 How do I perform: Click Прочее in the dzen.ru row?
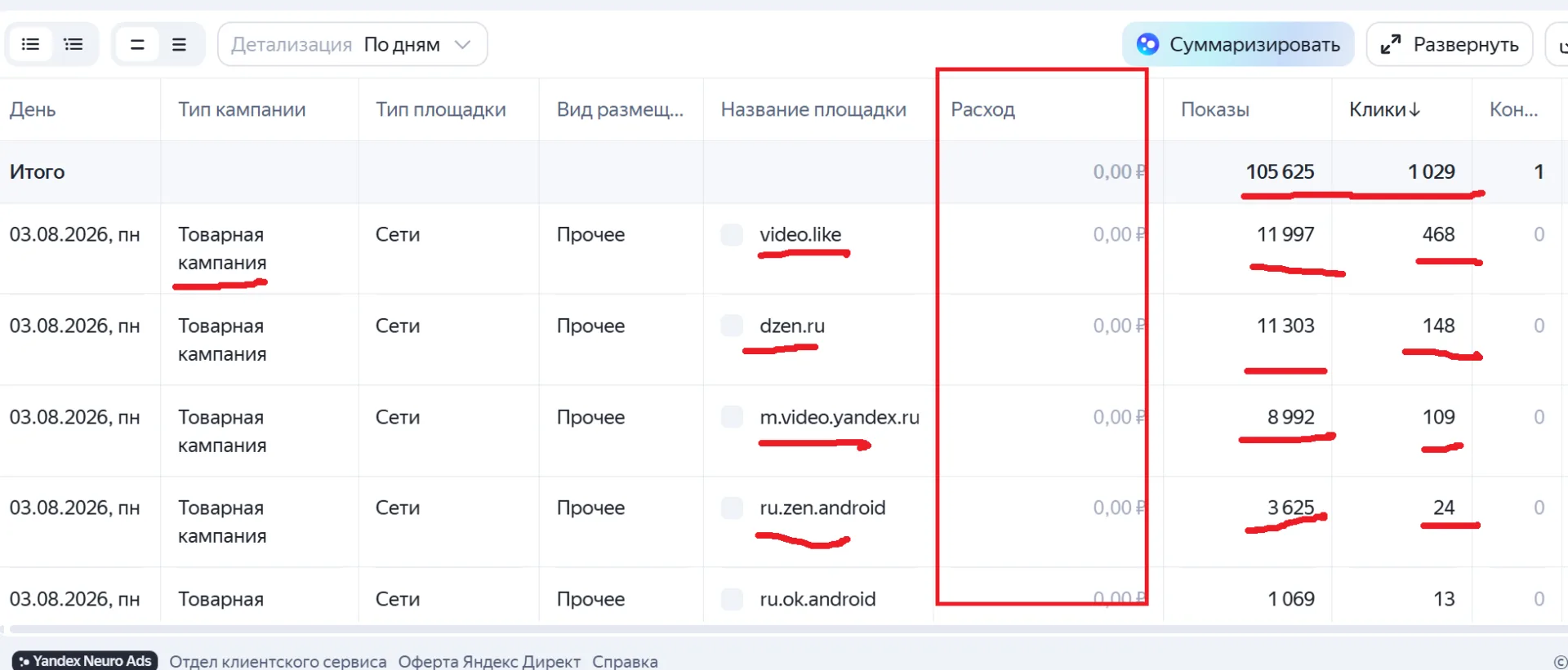[x=590, y=326]
